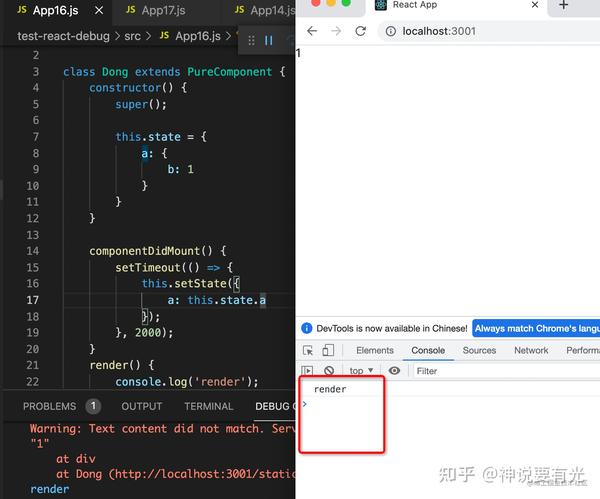600x499 pixels.
Task: Click the problems count badge 1
Action: pos(93,406)
